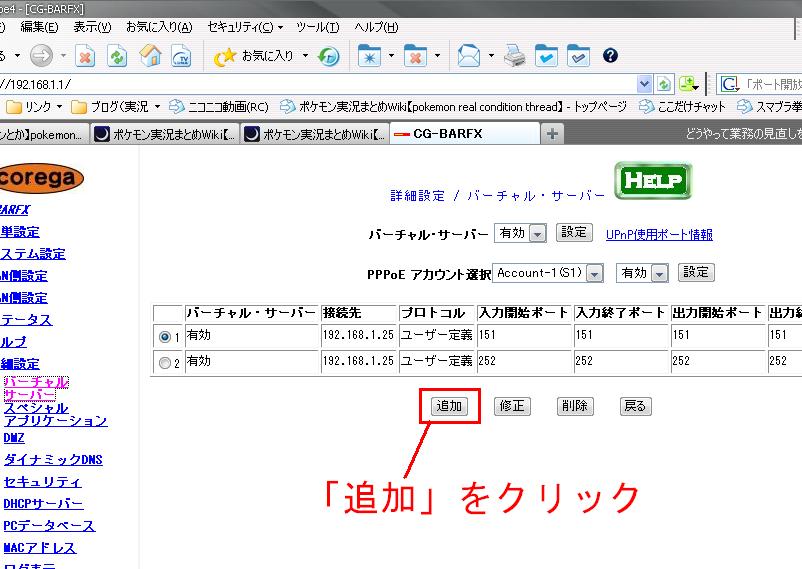The image size is (802, 569).
Task: Select radio button for entry 1
Action: pyautogui.click(x=166, y=337)
